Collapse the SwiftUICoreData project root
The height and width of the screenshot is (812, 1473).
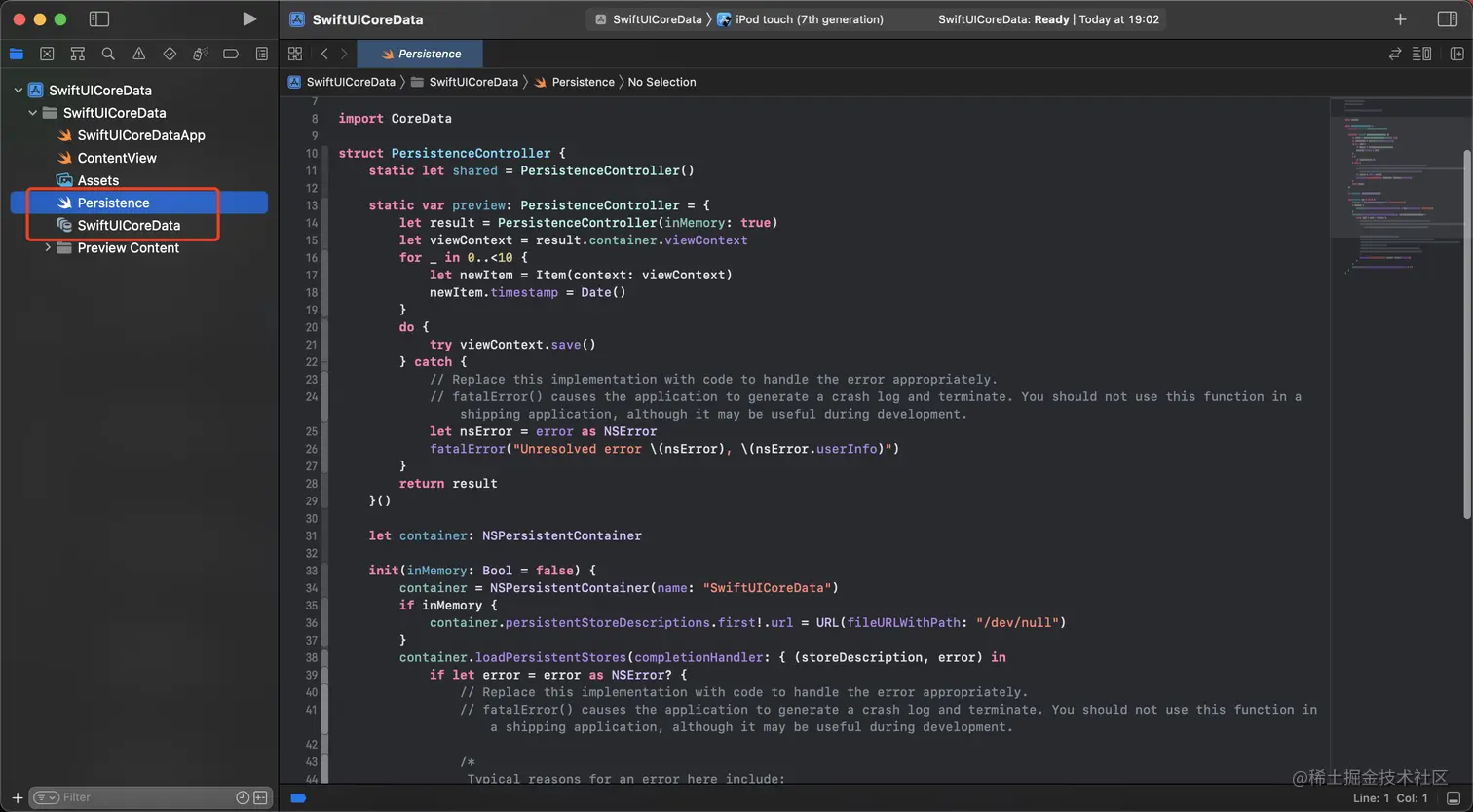tap(18, 91)
